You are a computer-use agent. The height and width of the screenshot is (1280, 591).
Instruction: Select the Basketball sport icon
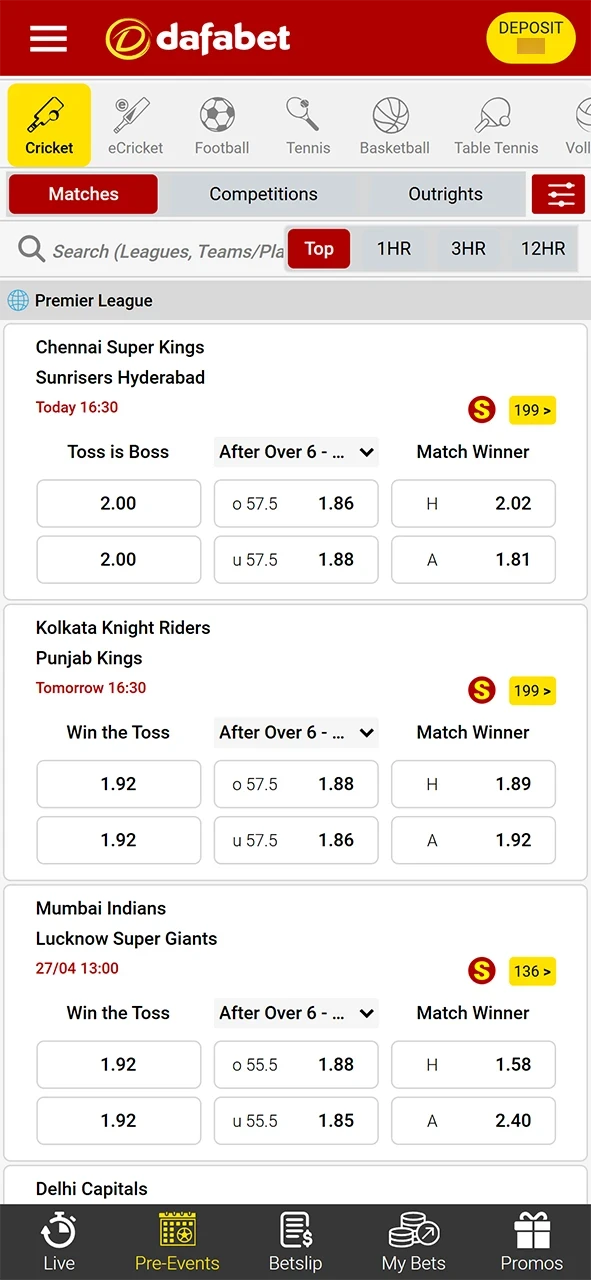394,122
